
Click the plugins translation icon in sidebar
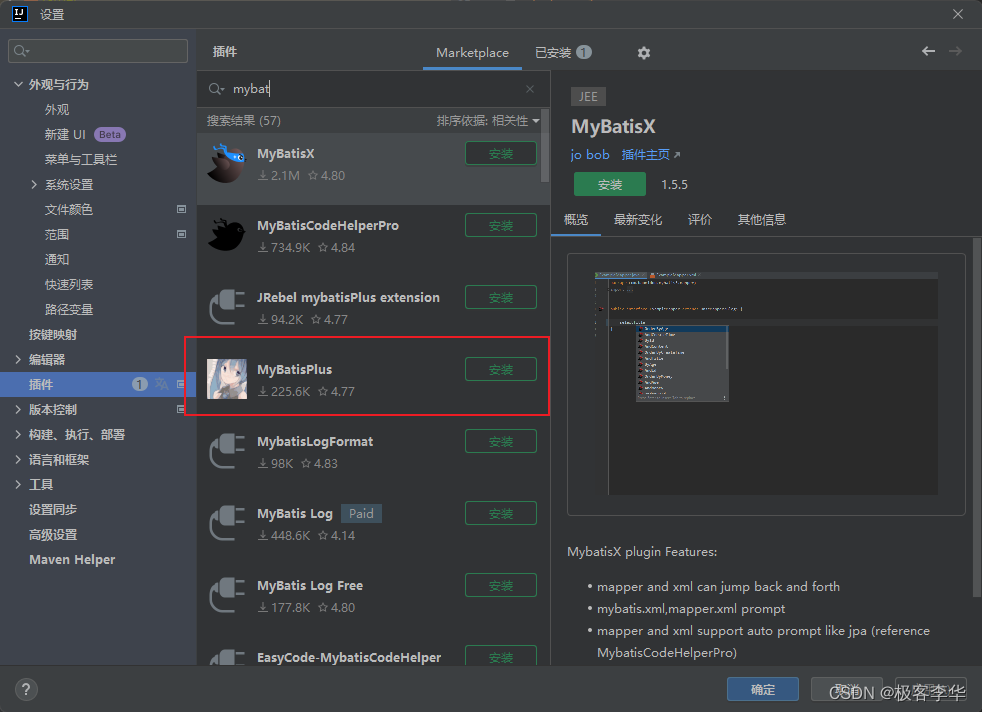162,384
